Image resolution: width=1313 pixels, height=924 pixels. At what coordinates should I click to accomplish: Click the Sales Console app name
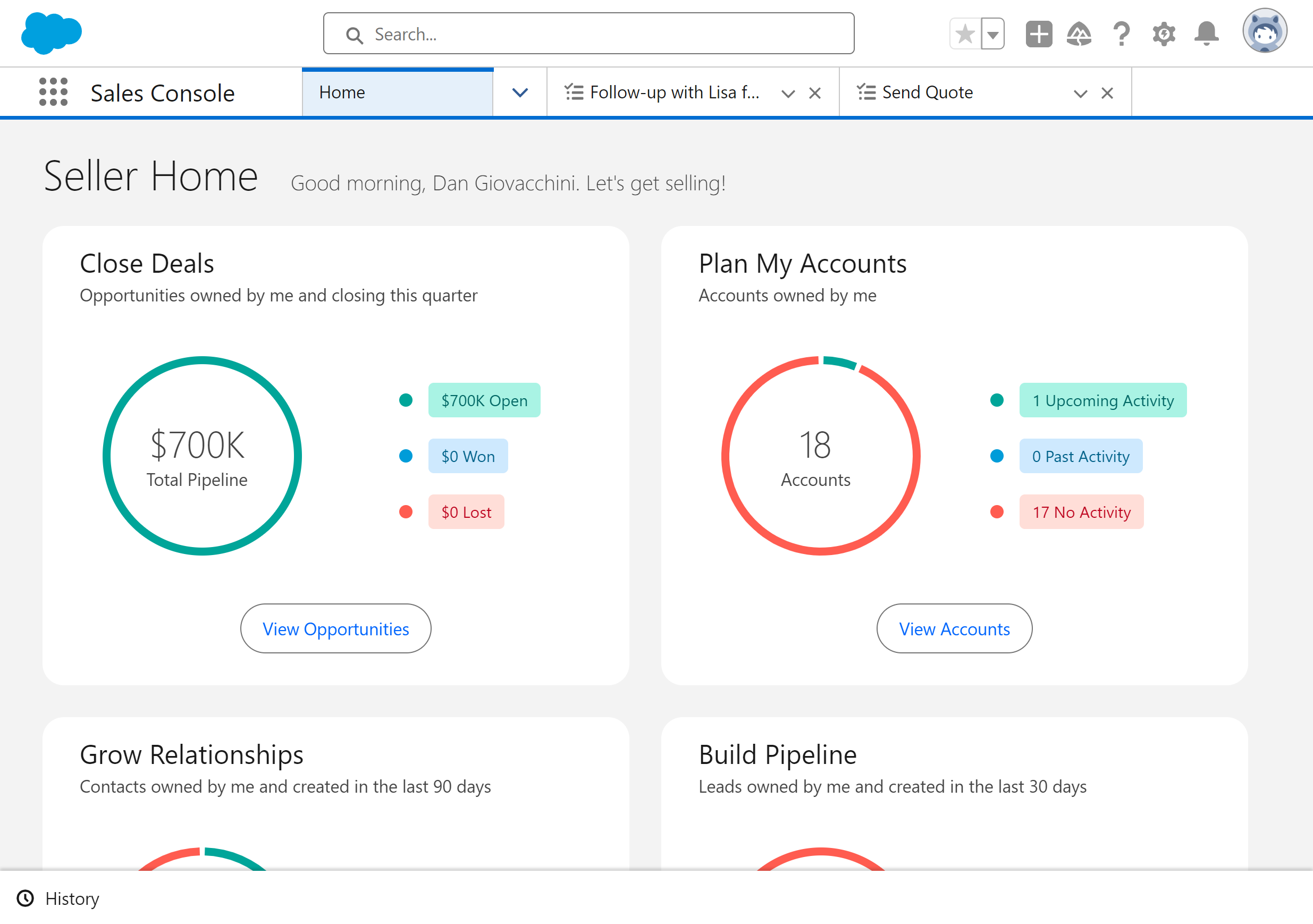pos(163,93)
